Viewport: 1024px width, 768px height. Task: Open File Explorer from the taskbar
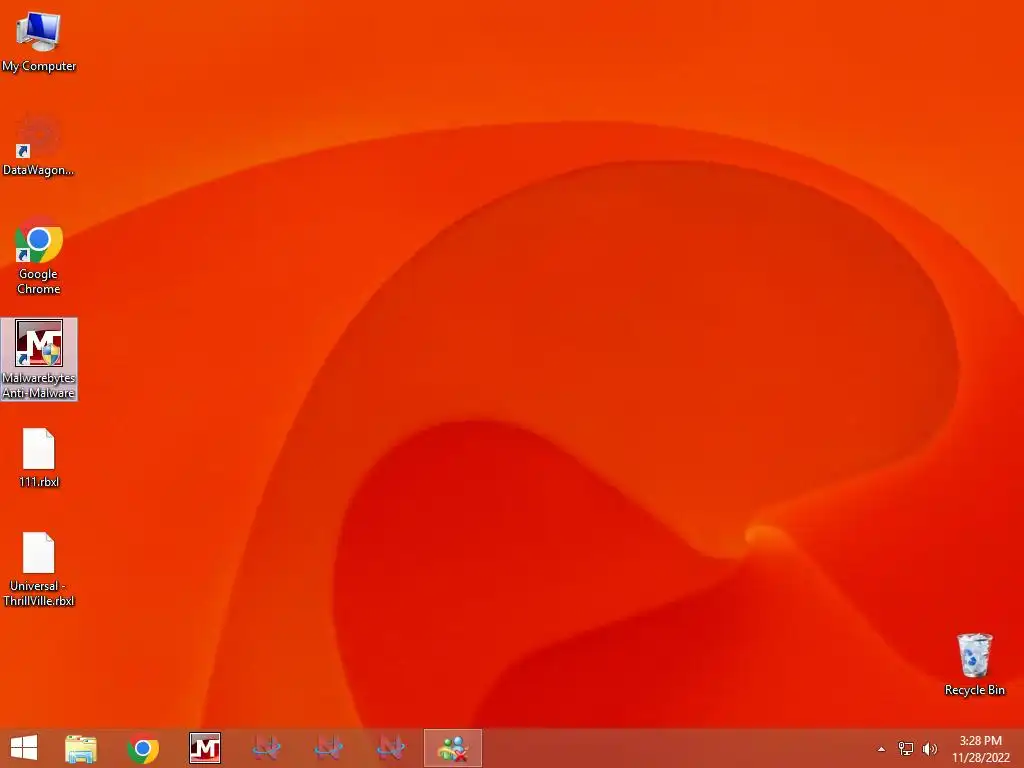click(x=81, y=748)
